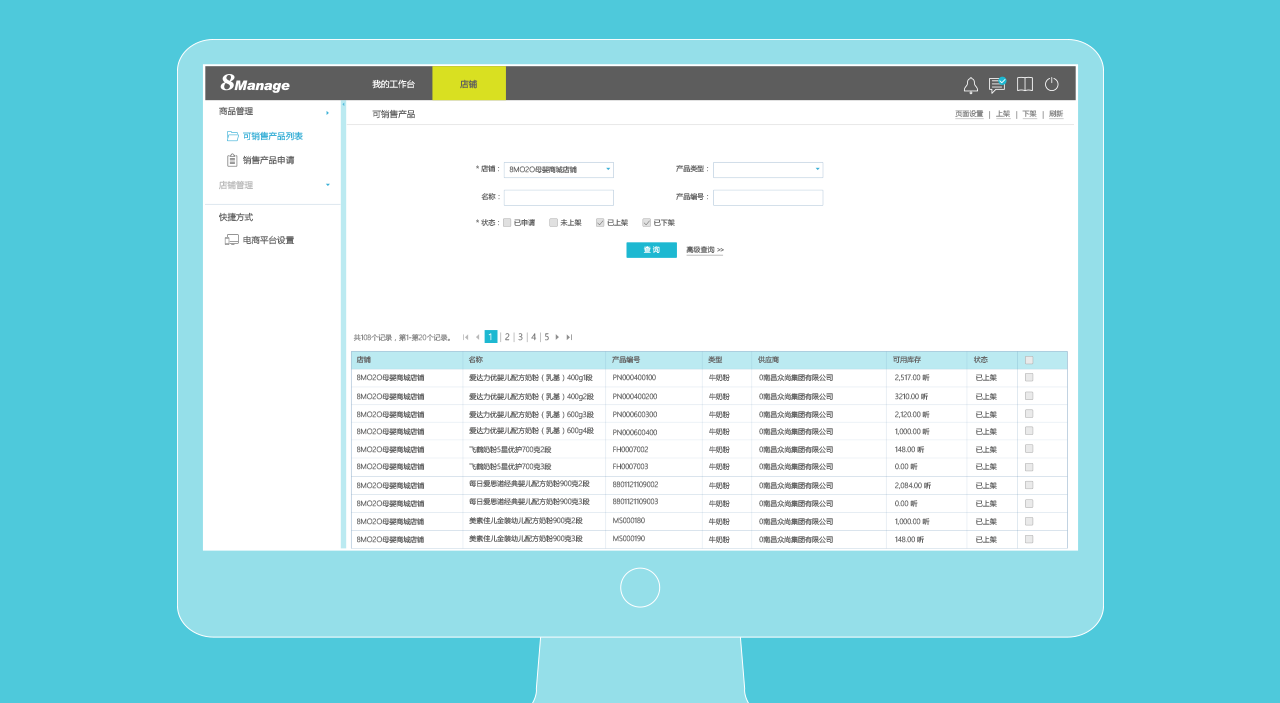Click the 产品编号 input field

coord(768,198)
